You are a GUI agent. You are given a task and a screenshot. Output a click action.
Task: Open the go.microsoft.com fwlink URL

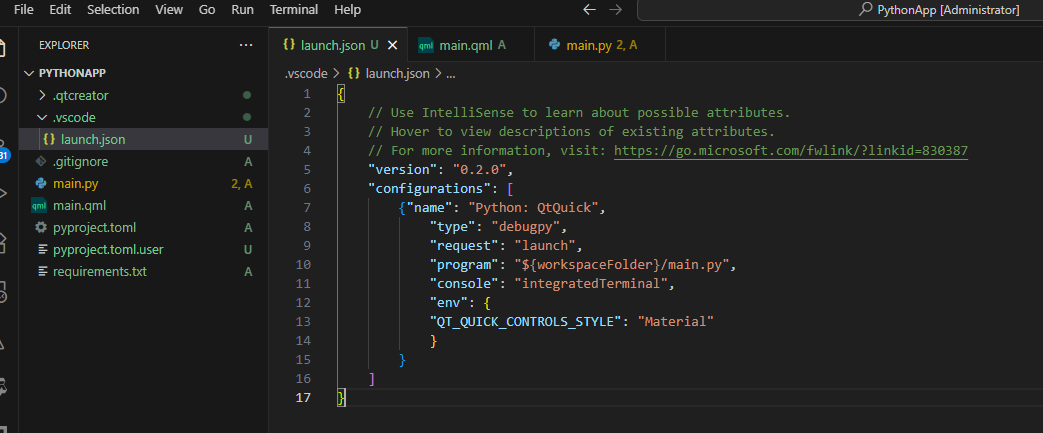(790, 151)
